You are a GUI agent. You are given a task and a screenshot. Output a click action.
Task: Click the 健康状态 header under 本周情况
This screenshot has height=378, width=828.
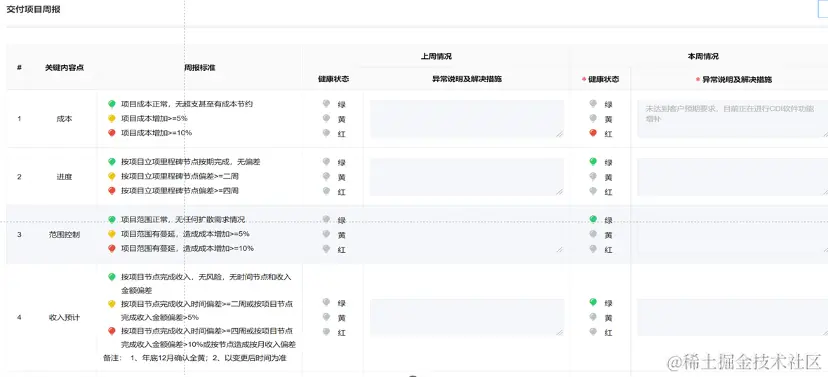tap(604, 80)
